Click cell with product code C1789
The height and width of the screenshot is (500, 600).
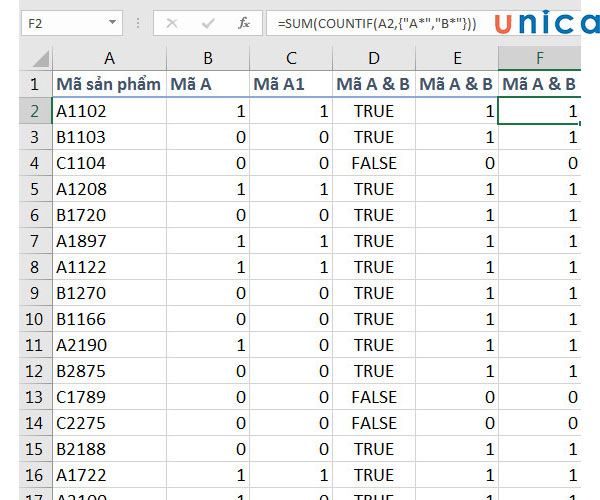click(x=109, y=397)
